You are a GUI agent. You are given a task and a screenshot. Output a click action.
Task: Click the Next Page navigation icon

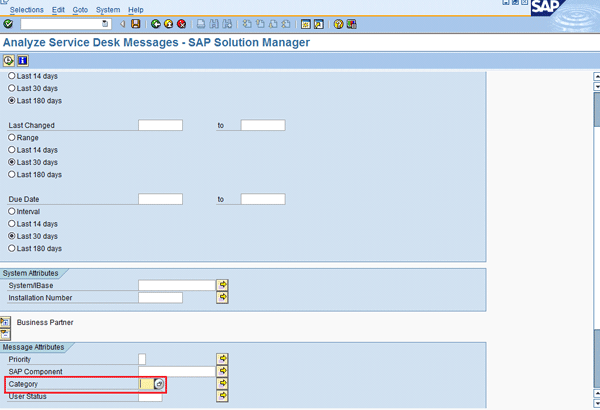pyautogui.click(x=273, y=24)
